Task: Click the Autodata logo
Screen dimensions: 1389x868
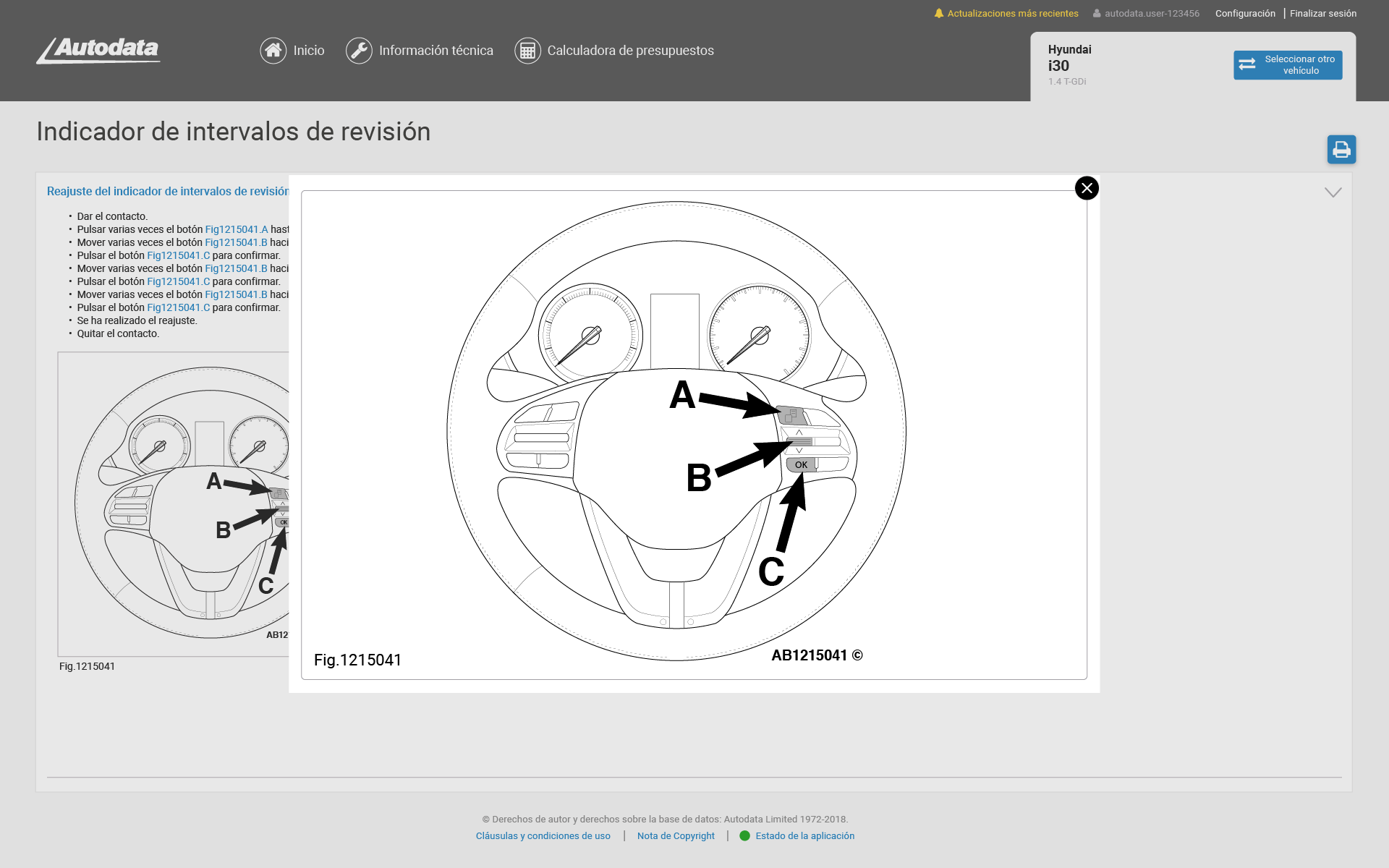Action: [x=99, y=50]
